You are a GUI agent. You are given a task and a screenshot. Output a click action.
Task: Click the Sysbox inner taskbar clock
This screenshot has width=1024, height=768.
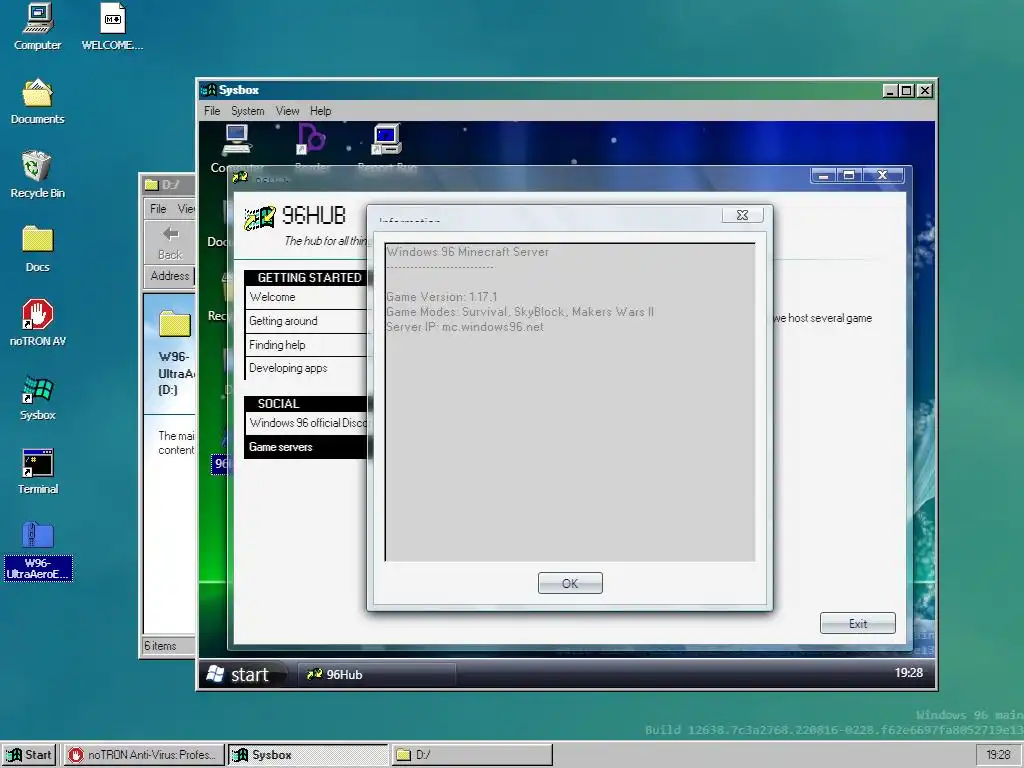(908, 673)
